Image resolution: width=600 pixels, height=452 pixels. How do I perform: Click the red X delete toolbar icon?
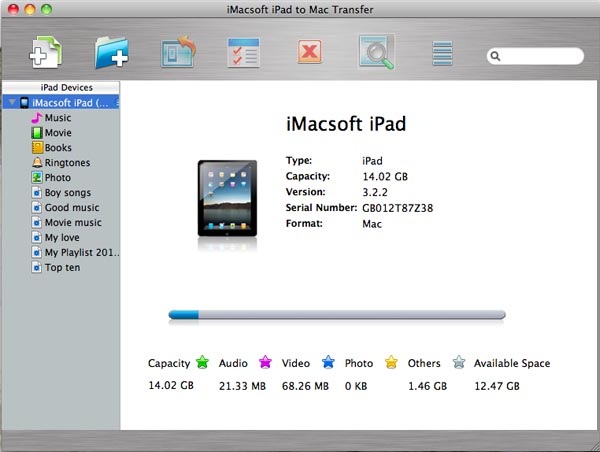tap(310, 51)
